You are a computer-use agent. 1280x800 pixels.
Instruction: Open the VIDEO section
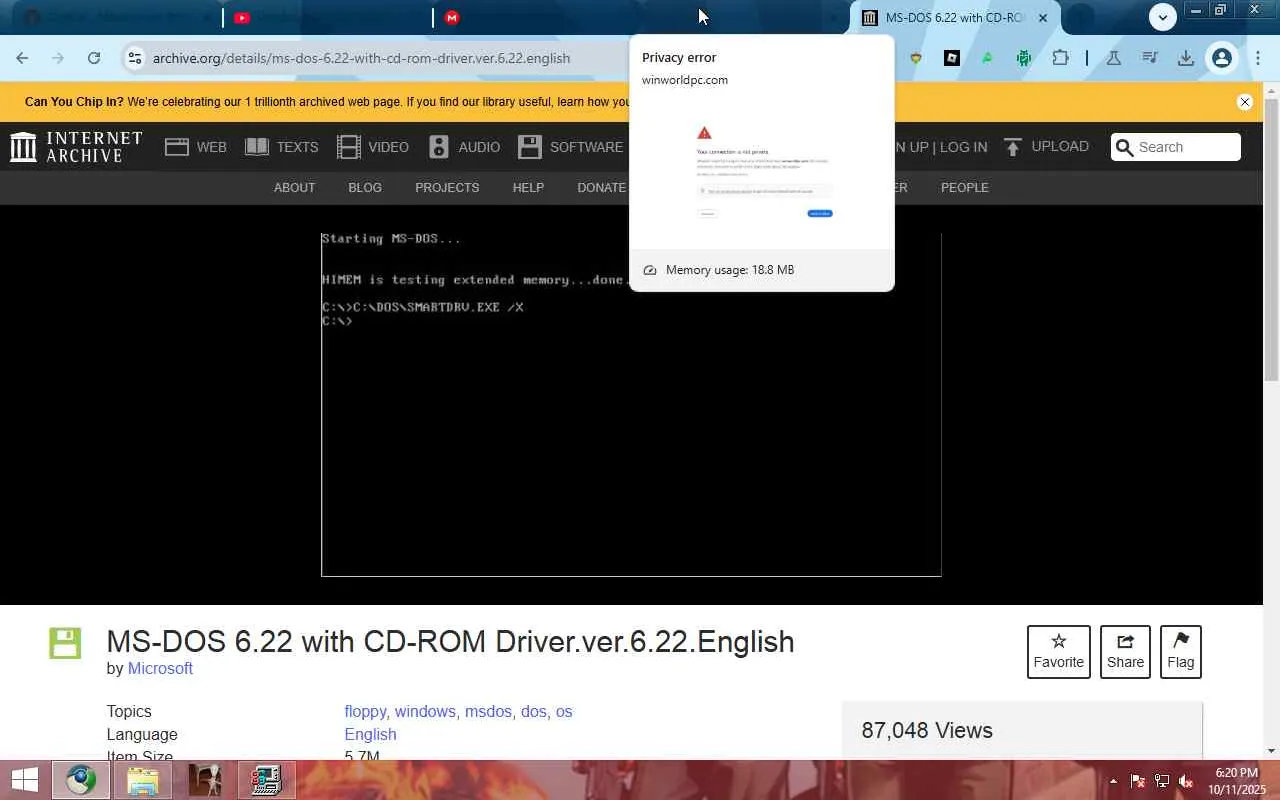pos(373,147)
